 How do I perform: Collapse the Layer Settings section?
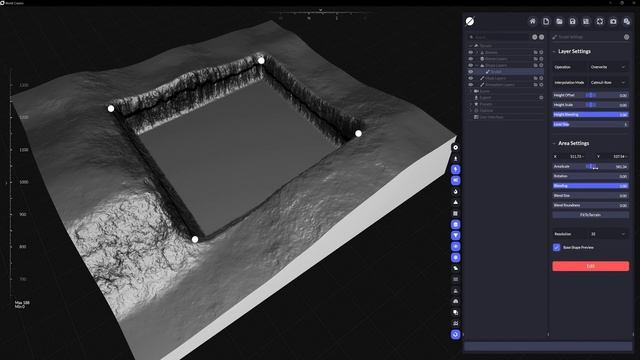(x=554, y=51)
